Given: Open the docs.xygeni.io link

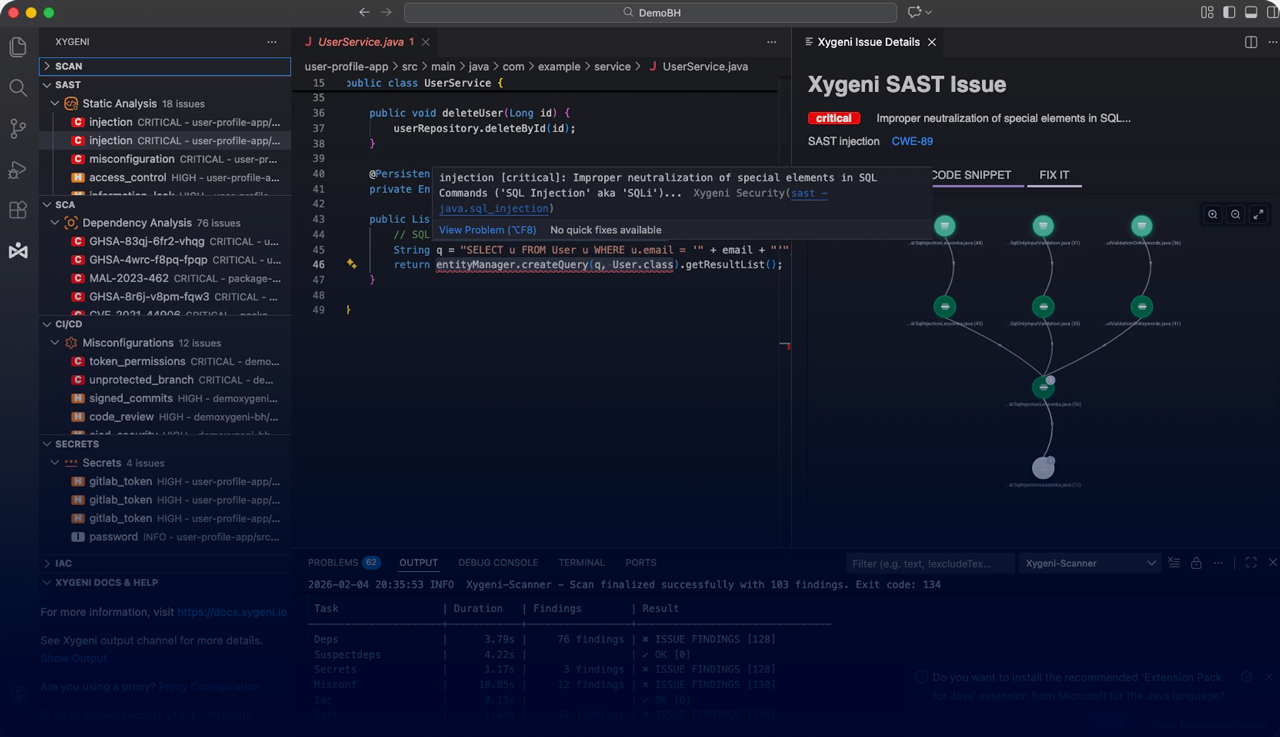Looking at the screenshot, I should point(232,612).
